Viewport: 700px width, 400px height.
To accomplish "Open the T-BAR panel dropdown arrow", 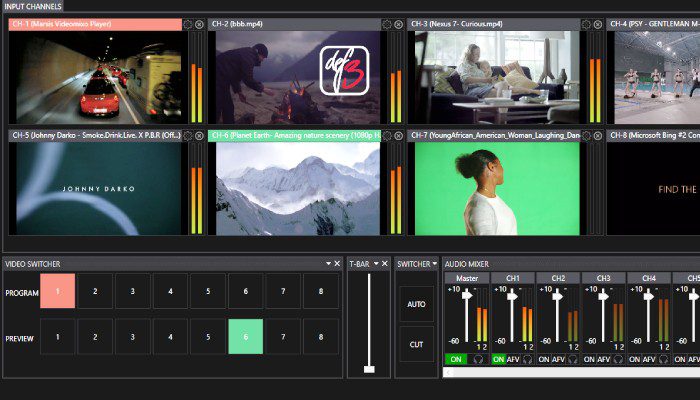I will [x=376, y=264].
